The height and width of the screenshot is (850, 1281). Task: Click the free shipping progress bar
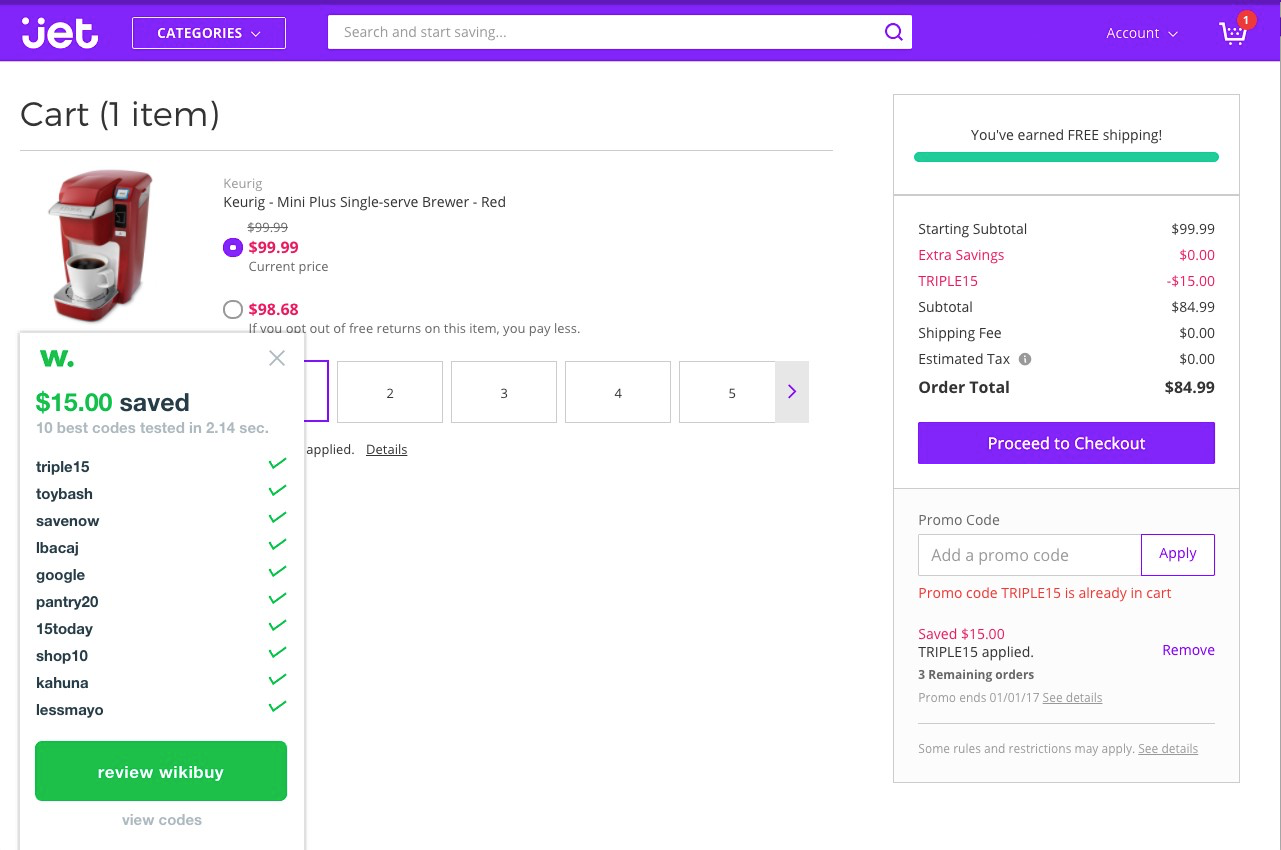(x=1066, y=157)
